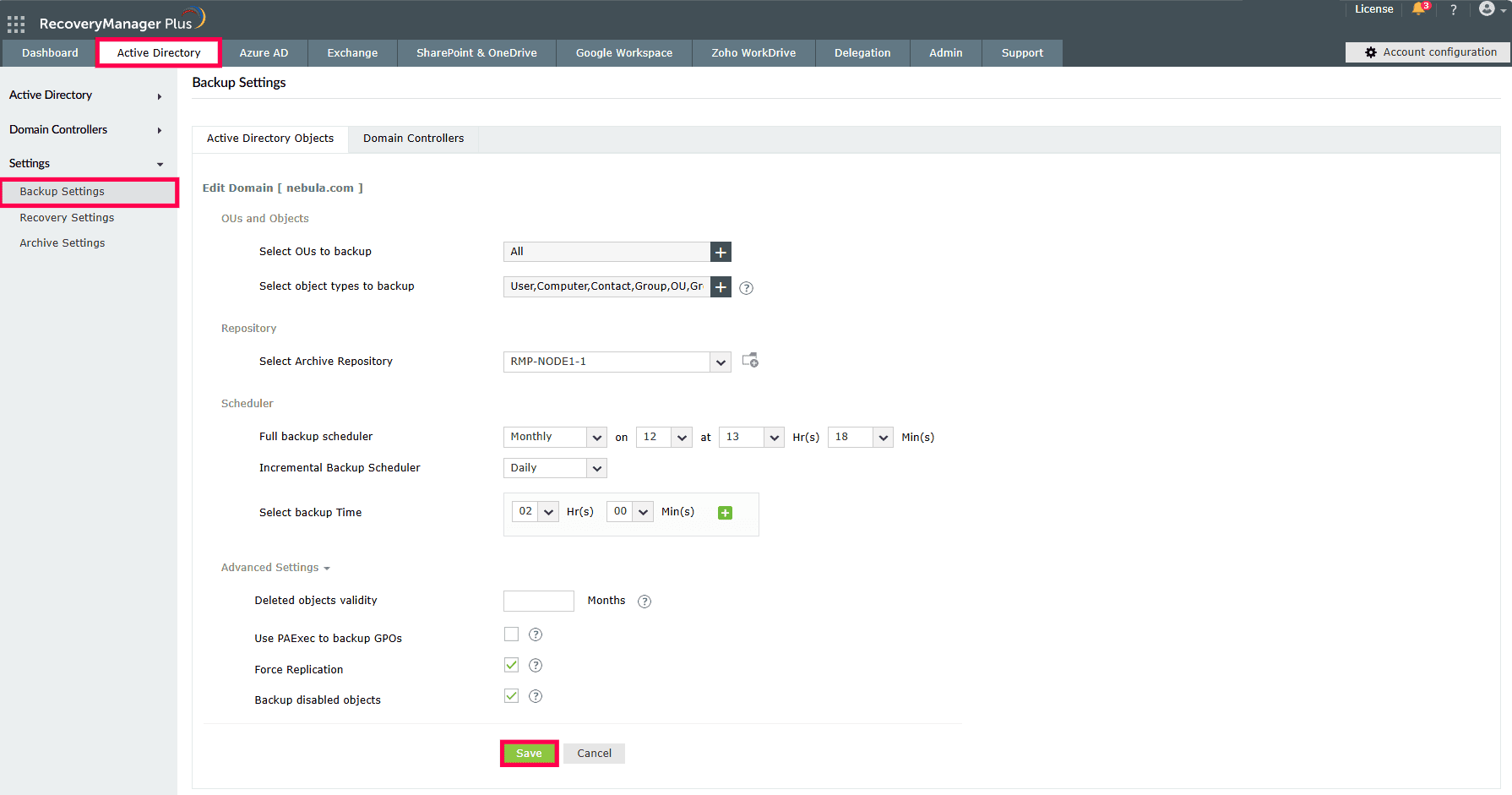Toggle the Force Replication checkbox
Image resolution: width=1512 pixels, height=795 pixels.
[x=511, y=665]
